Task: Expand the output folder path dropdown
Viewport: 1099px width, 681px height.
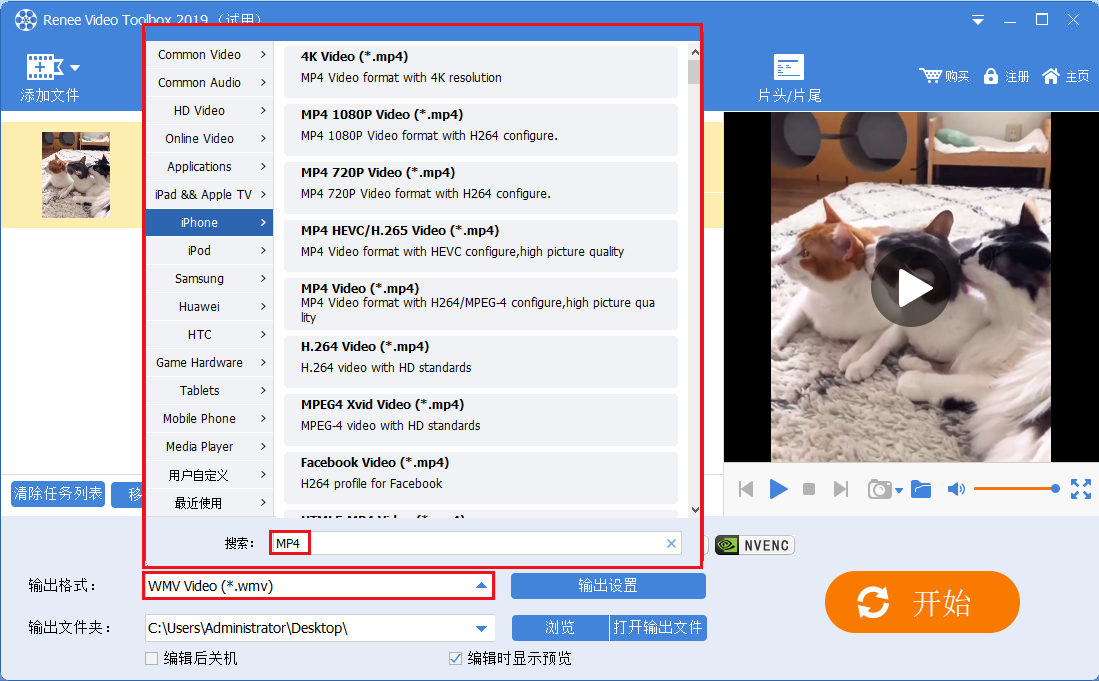Action: [482, 628]
